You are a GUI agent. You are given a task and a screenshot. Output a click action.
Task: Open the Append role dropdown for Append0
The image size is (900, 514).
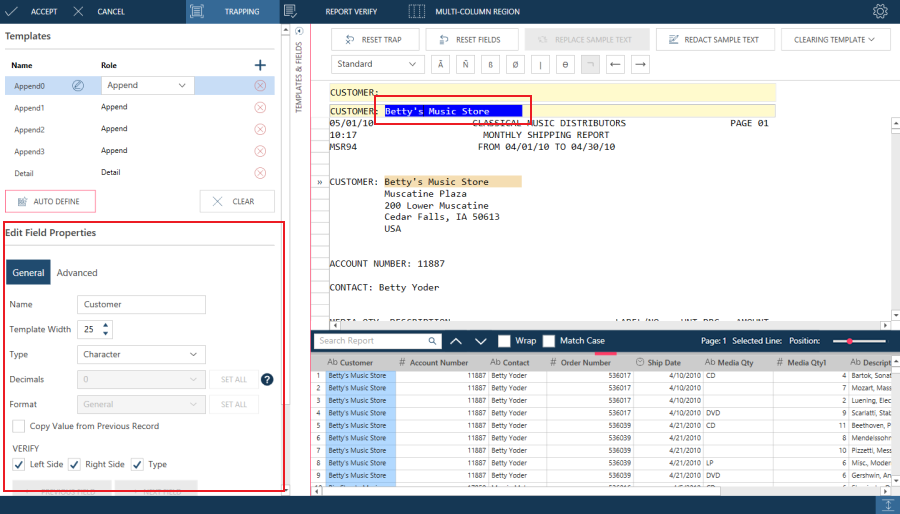coord(146,86)
